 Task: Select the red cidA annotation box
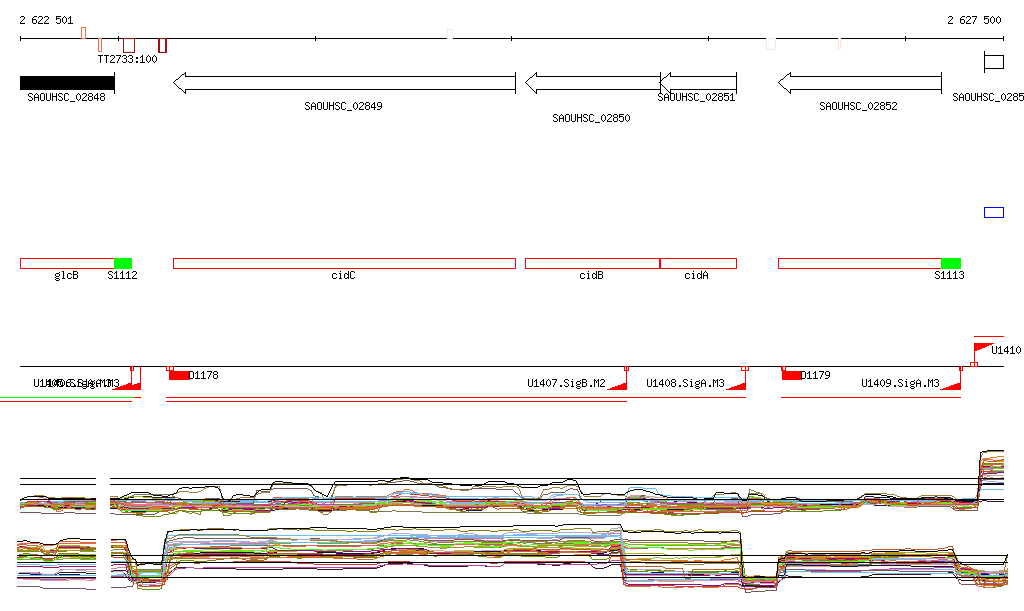[698, 263]
